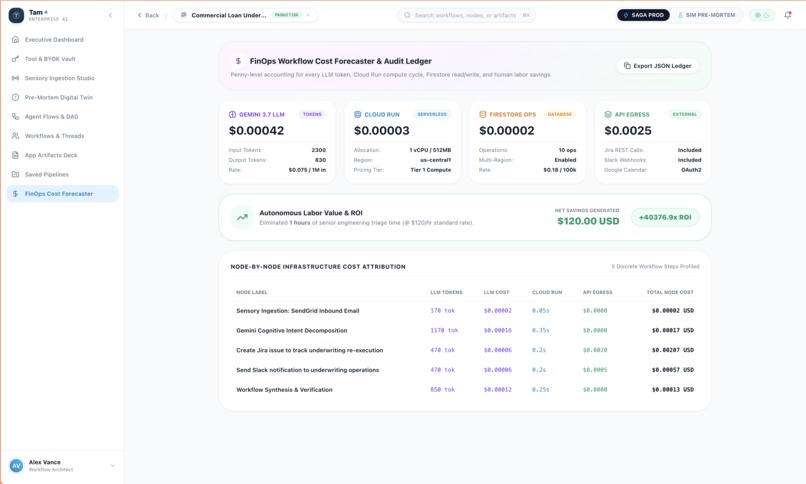Click the $0.00002 Firestore cost
The width and height of the screenshot is (806, 484).
click(507, 131)
